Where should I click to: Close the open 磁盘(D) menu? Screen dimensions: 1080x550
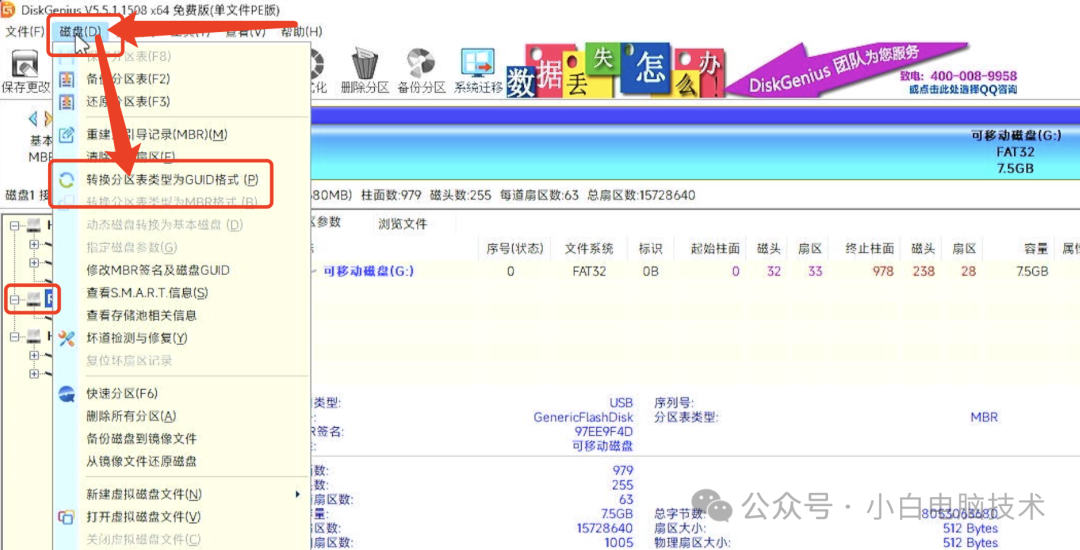80,32
